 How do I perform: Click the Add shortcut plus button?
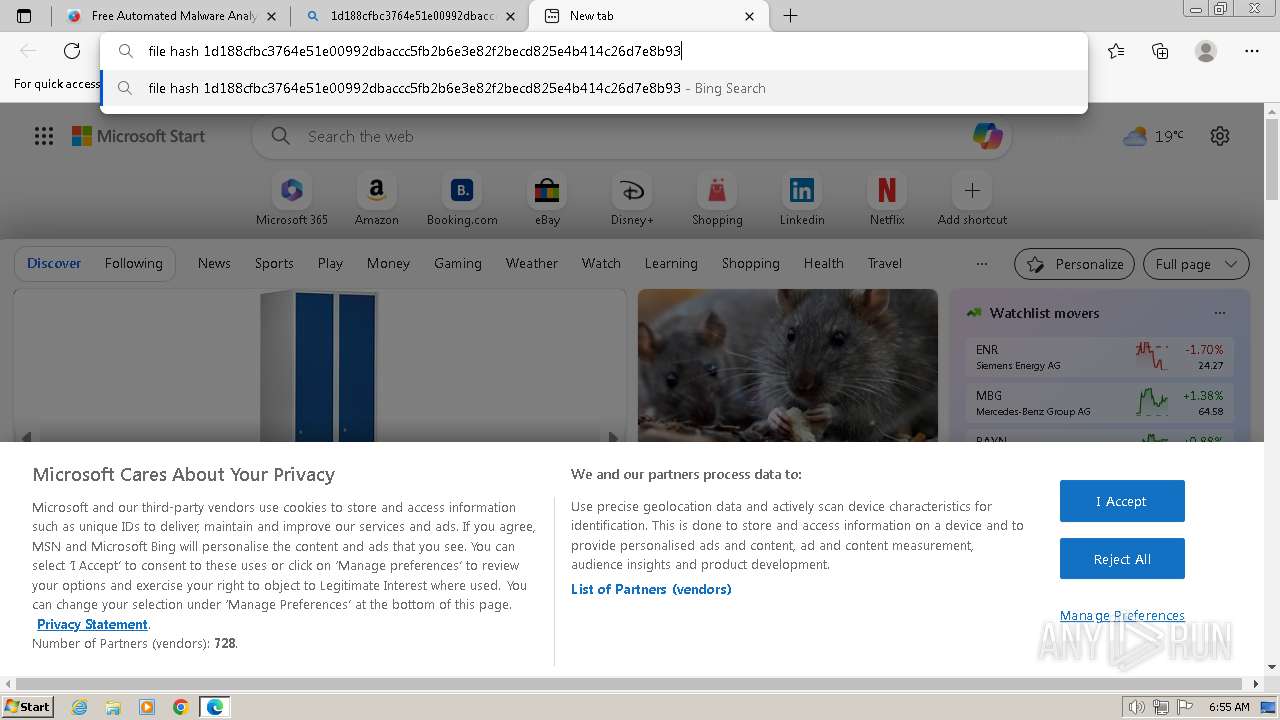point(972,190)
